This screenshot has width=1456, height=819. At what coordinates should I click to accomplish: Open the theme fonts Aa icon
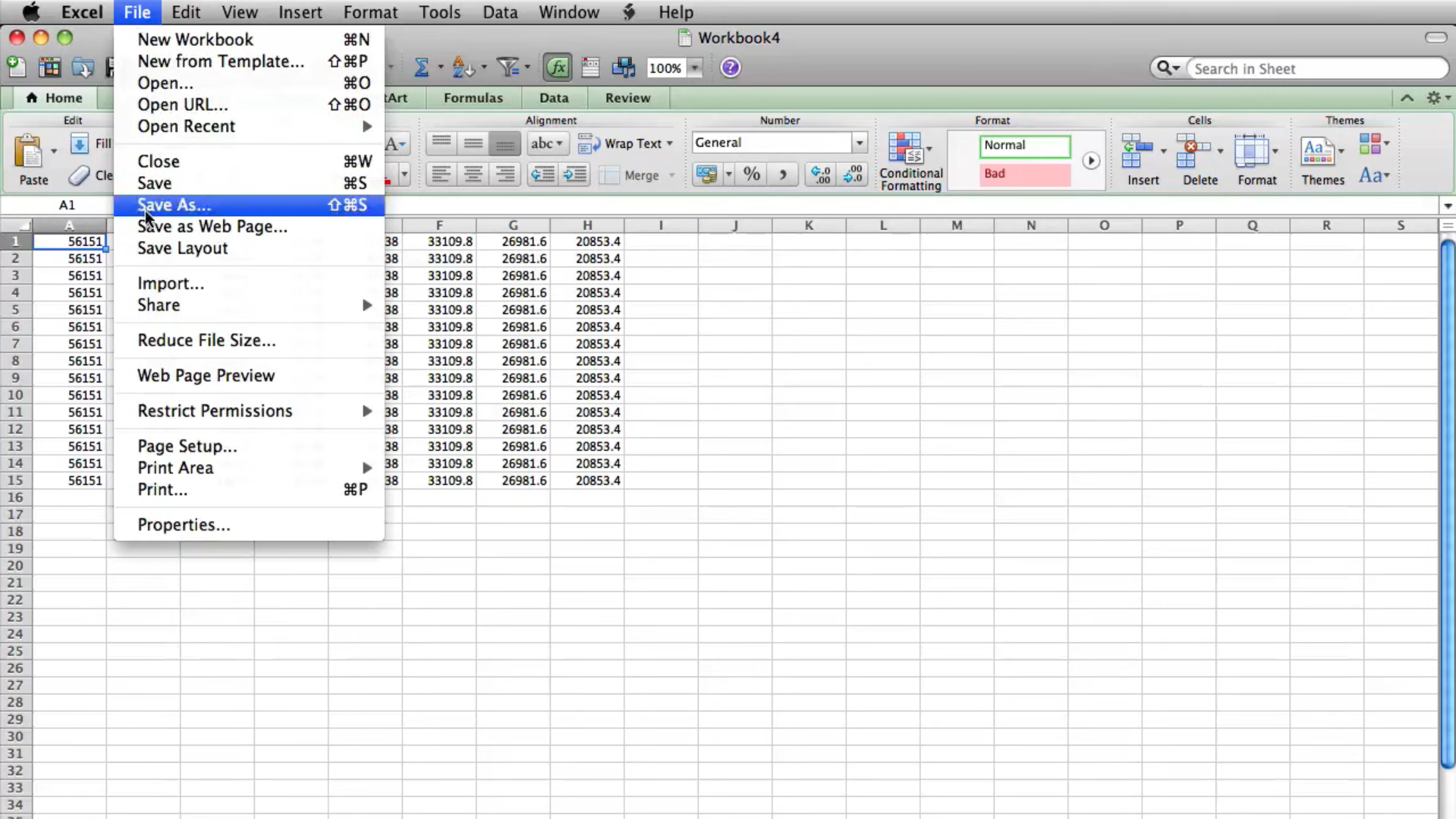[x=1373, y=175]
